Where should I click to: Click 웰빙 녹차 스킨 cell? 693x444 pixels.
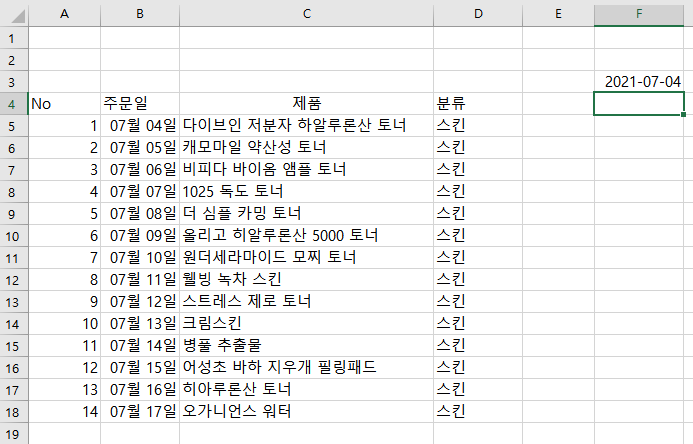tap(306, 280)
